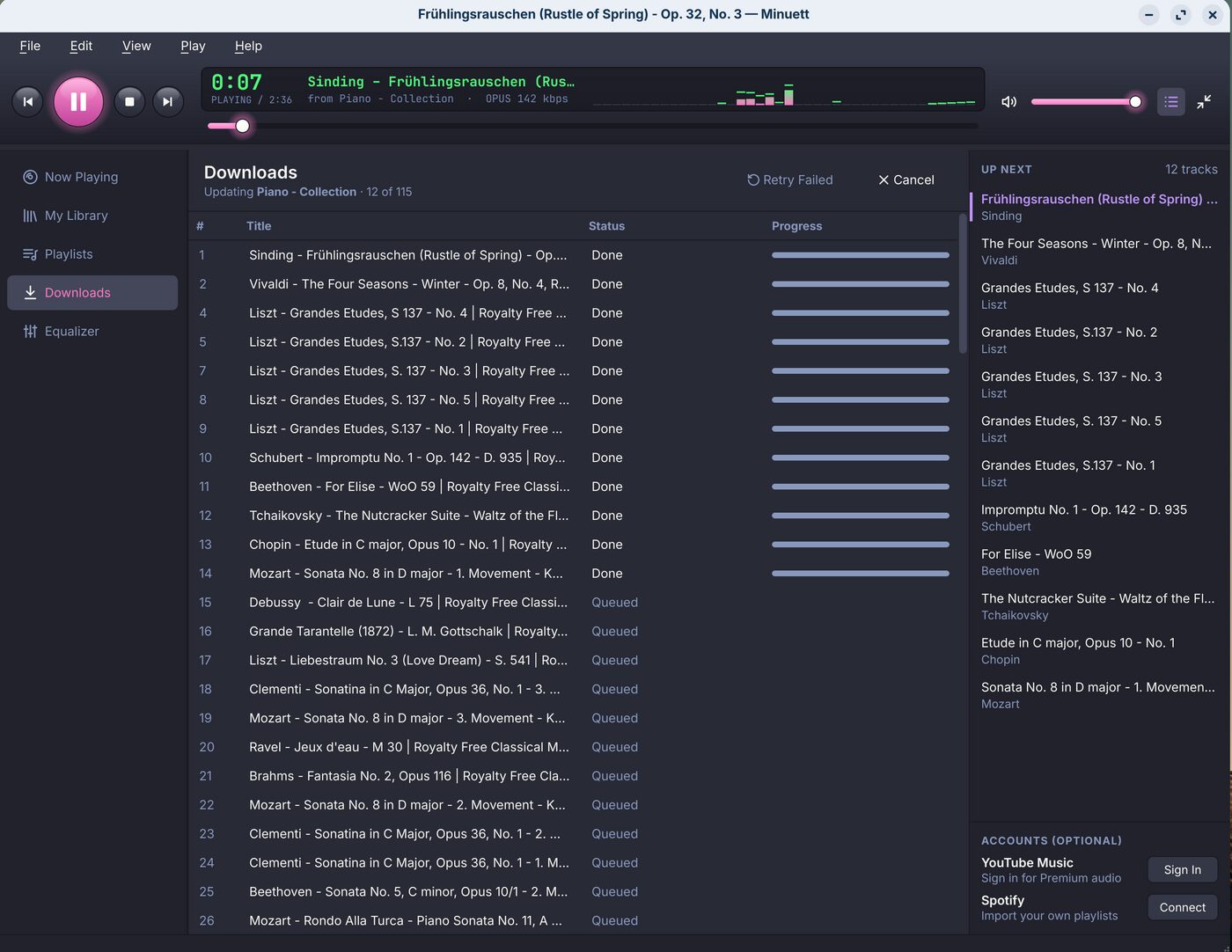Screen dimensions: 1232x952
Task: Open My Library in sidebar
Action: coord(92,216)
